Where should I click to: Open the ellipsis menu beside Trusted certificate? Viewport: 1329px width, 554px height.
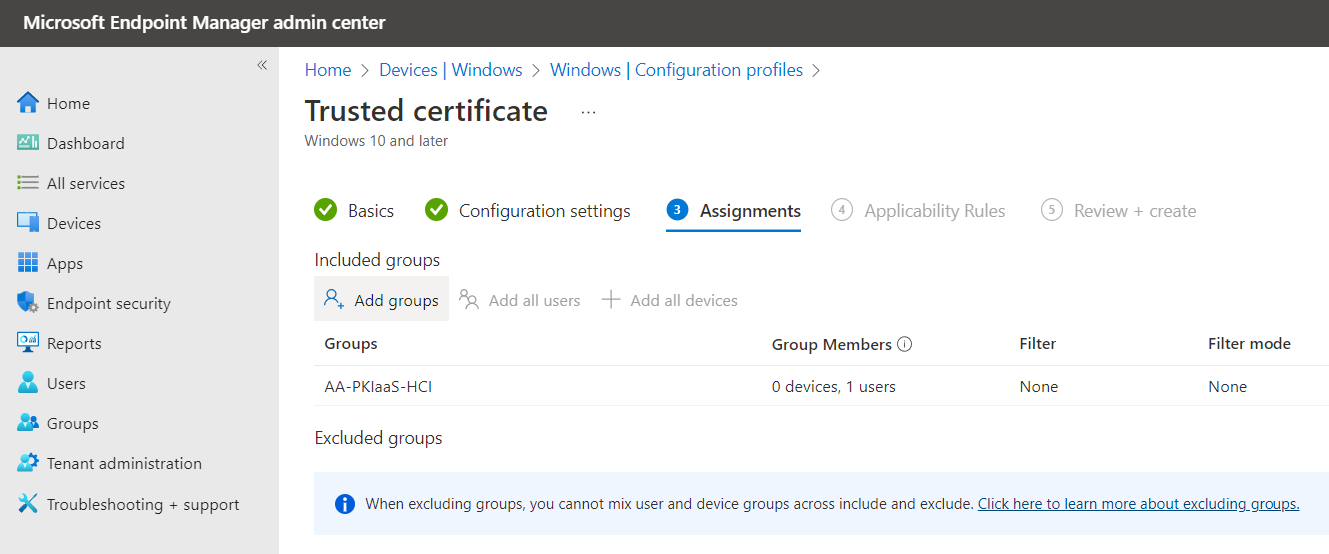point(588,112)
